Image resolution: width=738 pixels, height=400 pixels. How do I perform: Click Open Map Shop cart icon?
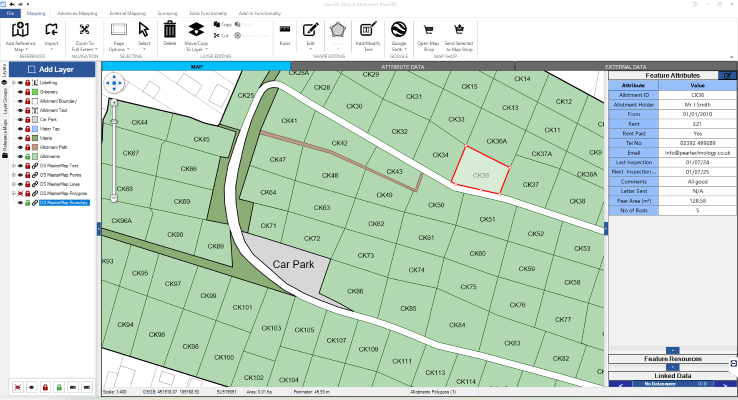(428, 30)
